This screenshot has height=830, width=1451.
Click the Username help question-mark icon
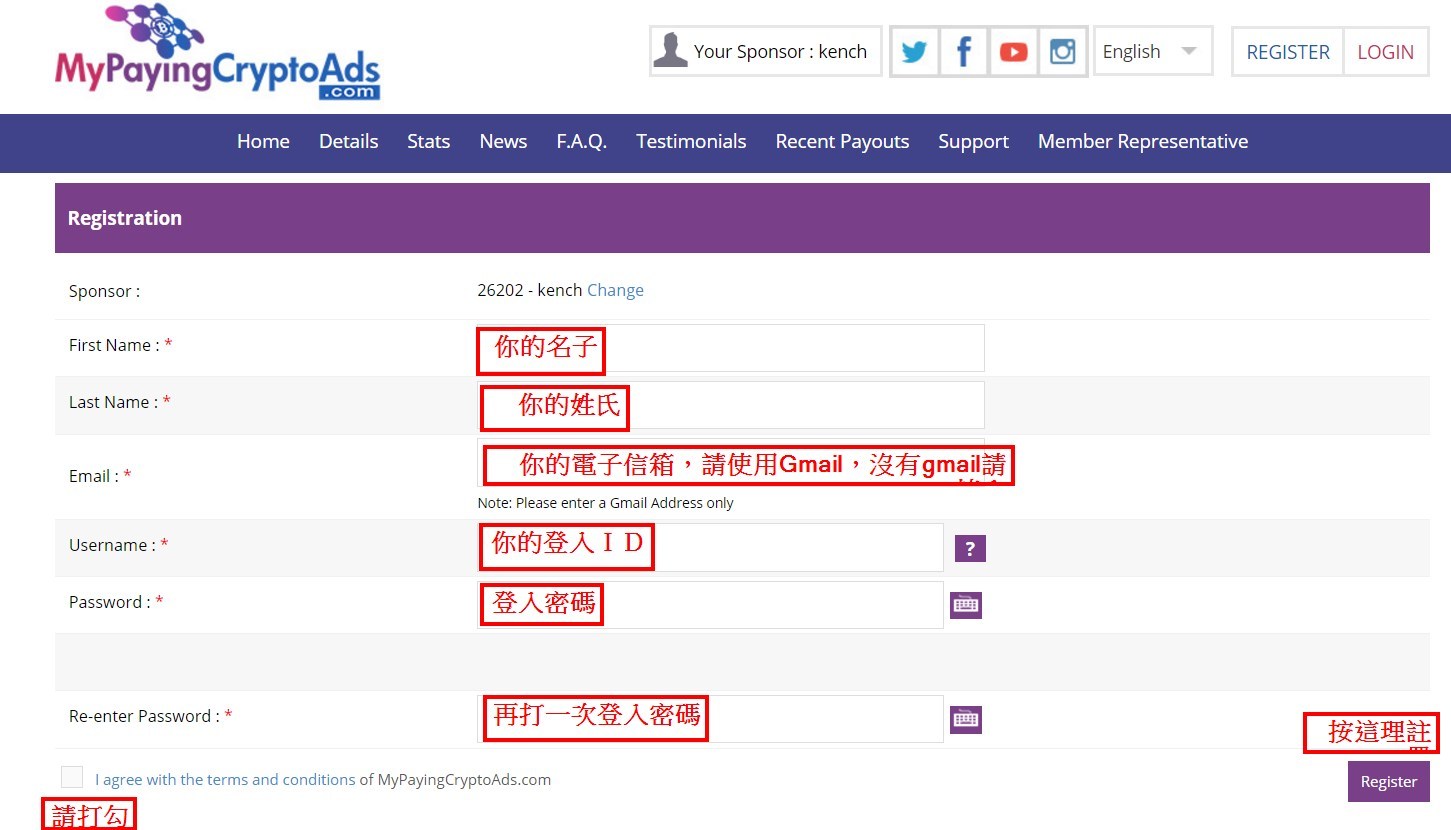pyautogui.click(x=970, y=549)
